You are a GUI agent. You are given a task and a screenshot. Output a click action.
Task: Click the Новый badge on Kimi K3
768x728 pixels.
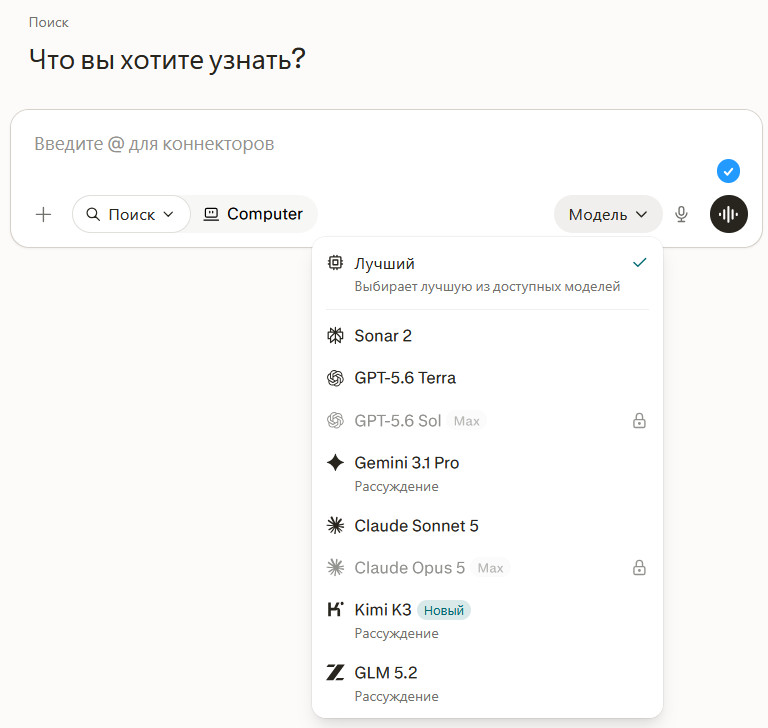[444, 610]
